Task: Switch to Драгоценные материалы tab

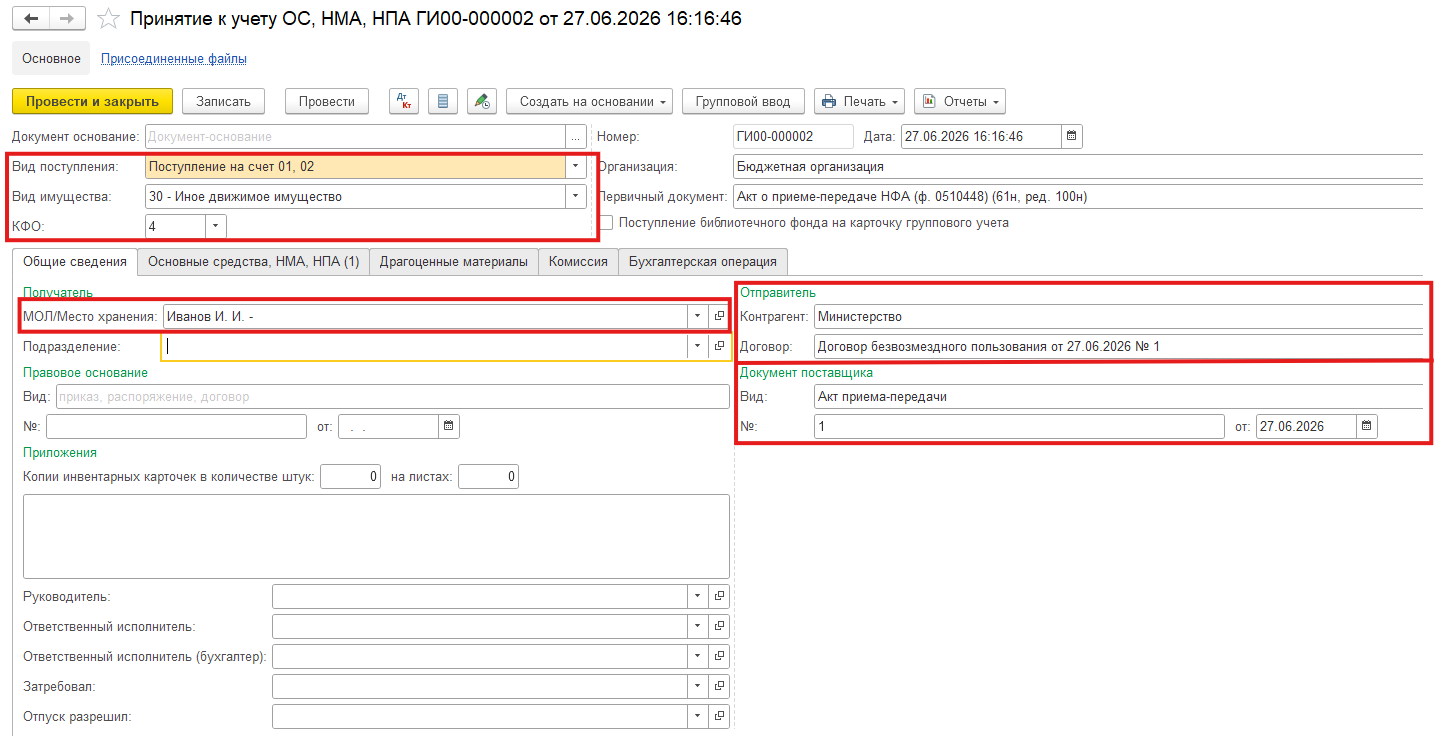Action: pyautogui.click(x=454, y=262)
